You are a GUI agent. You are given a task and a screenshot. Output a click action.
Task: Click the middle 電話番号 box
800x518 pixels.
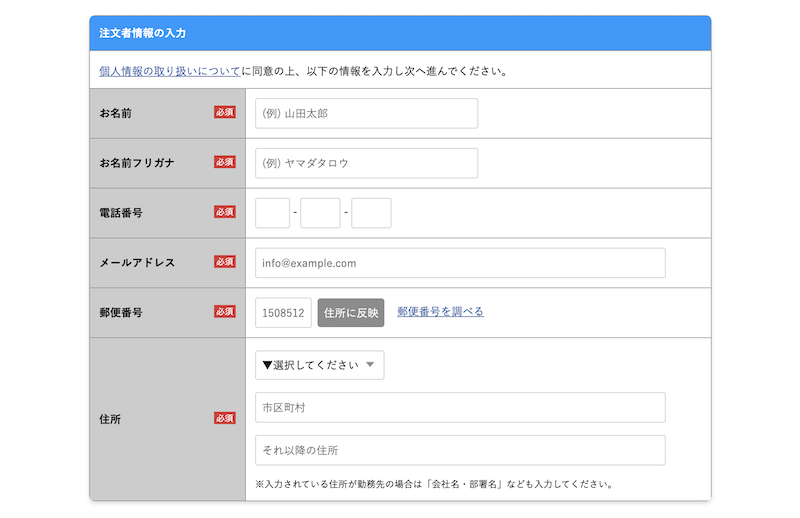(320, 213)
